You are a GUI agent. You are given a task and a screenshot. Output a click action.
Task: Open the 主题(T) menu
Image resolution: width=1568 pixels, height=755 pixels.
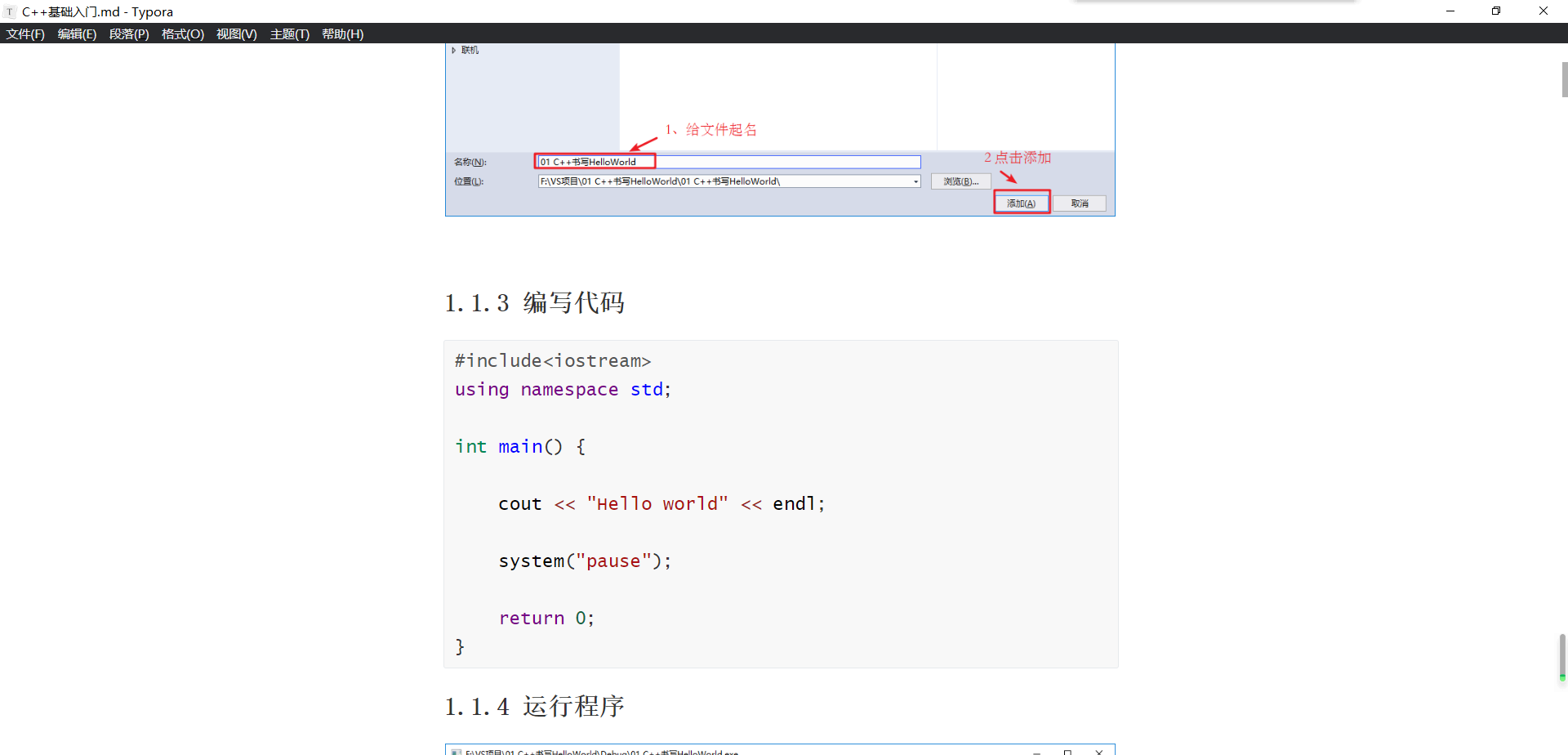[289, 34]
